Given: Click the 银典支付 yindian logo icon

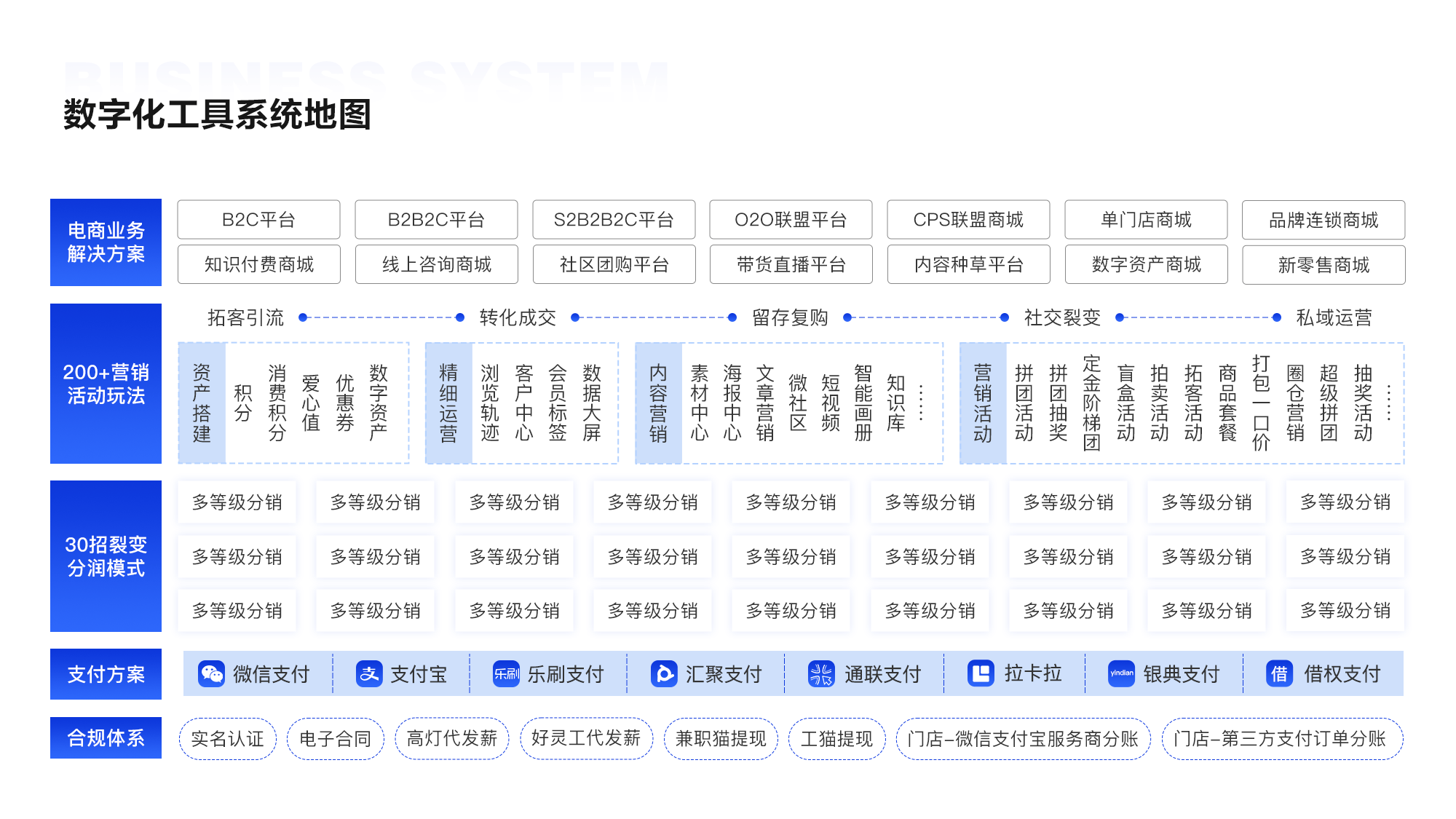Looking at the screenshot, I should [1121, 674].
